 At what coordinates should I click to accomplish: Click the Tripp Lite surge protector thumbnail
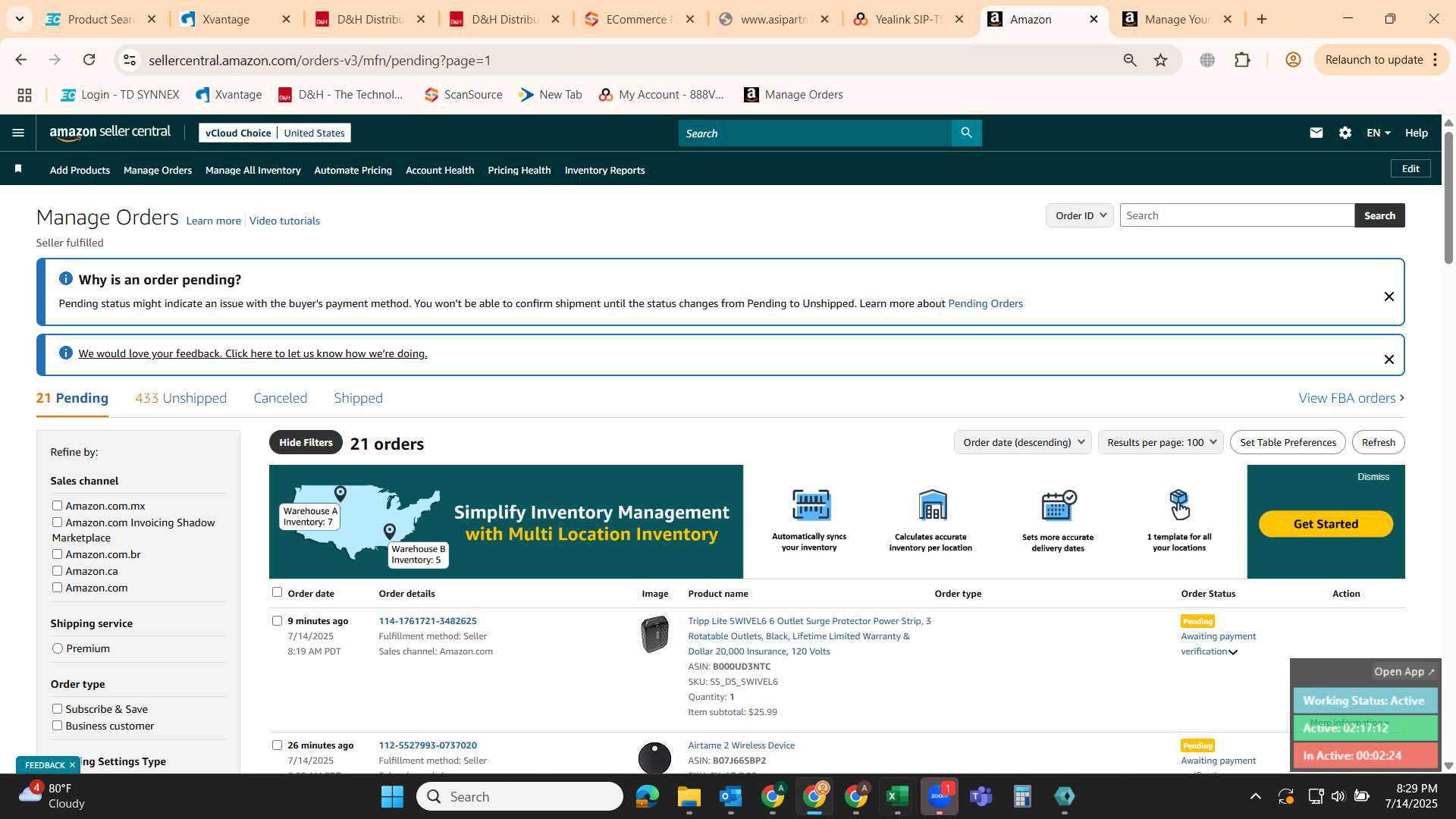(654, 634)
